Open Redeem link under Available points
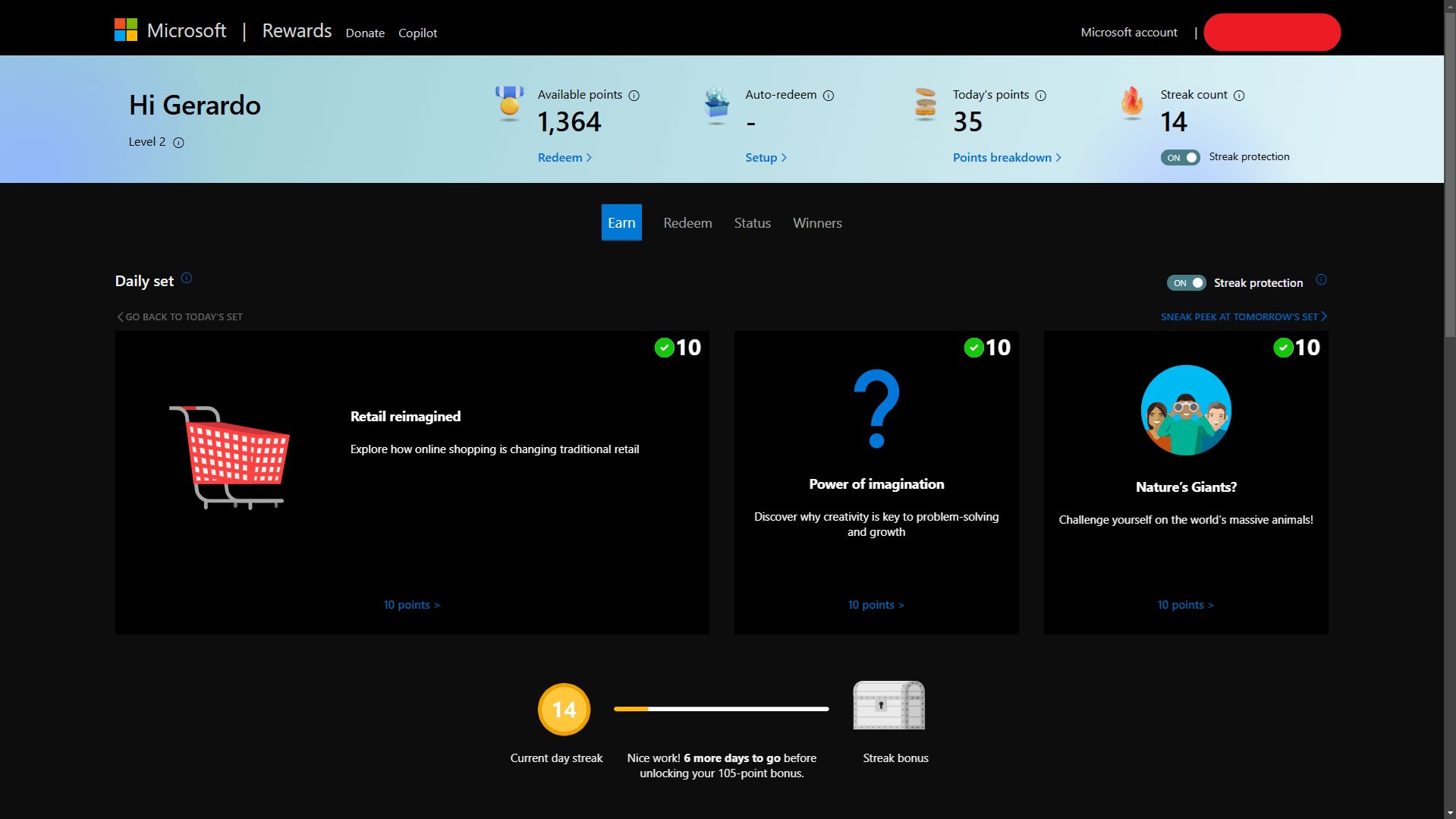 [x=564, y=158]
